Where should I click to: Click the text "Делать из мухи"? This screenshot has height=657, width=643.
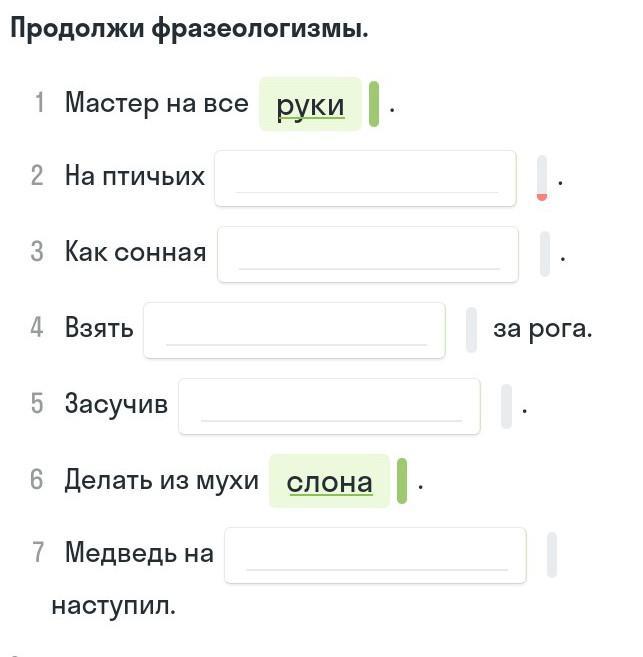coord(161,480)
